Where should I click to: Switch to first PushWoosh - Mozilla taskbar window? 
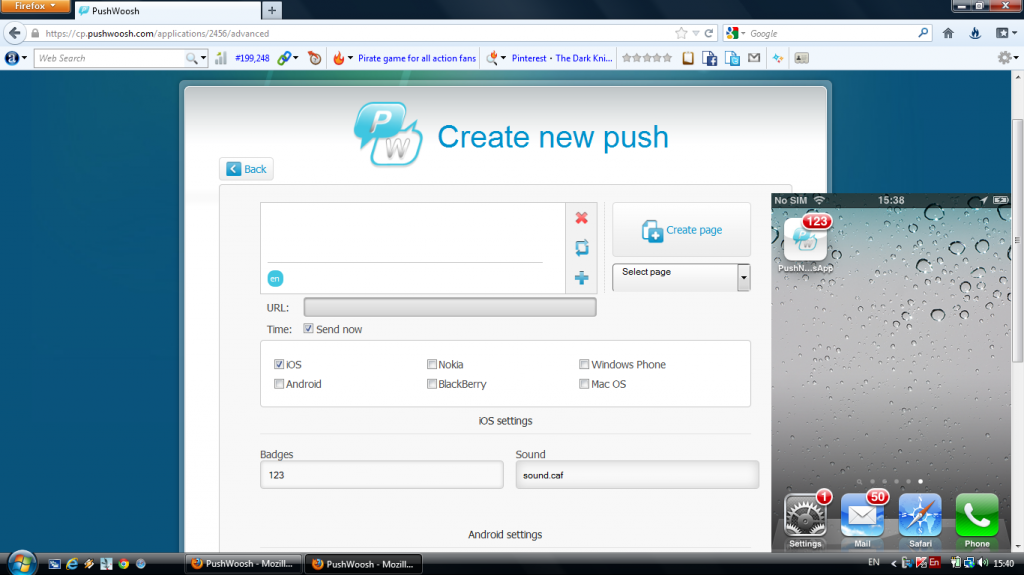point(244,563)
